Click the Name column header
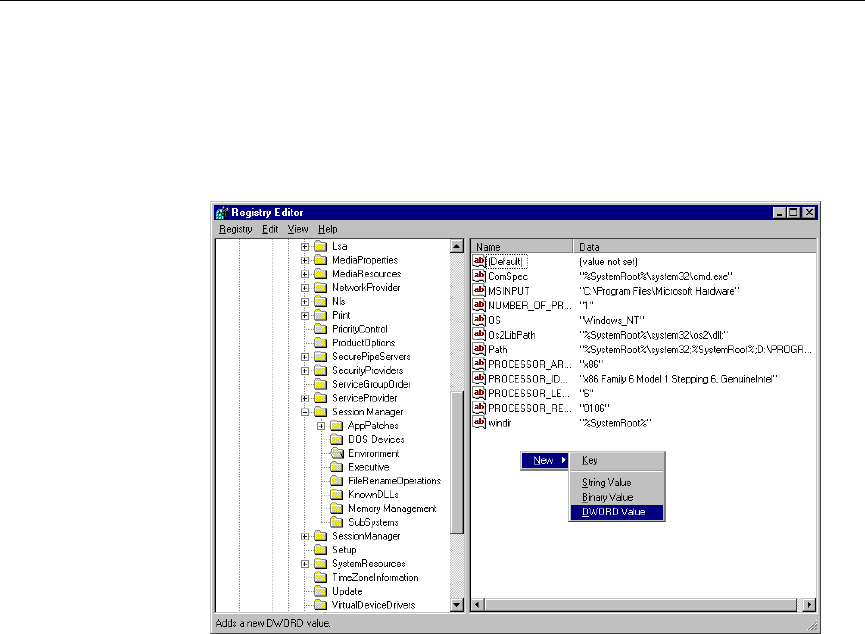This screenshot has width=865, height=634. (522, 247)
